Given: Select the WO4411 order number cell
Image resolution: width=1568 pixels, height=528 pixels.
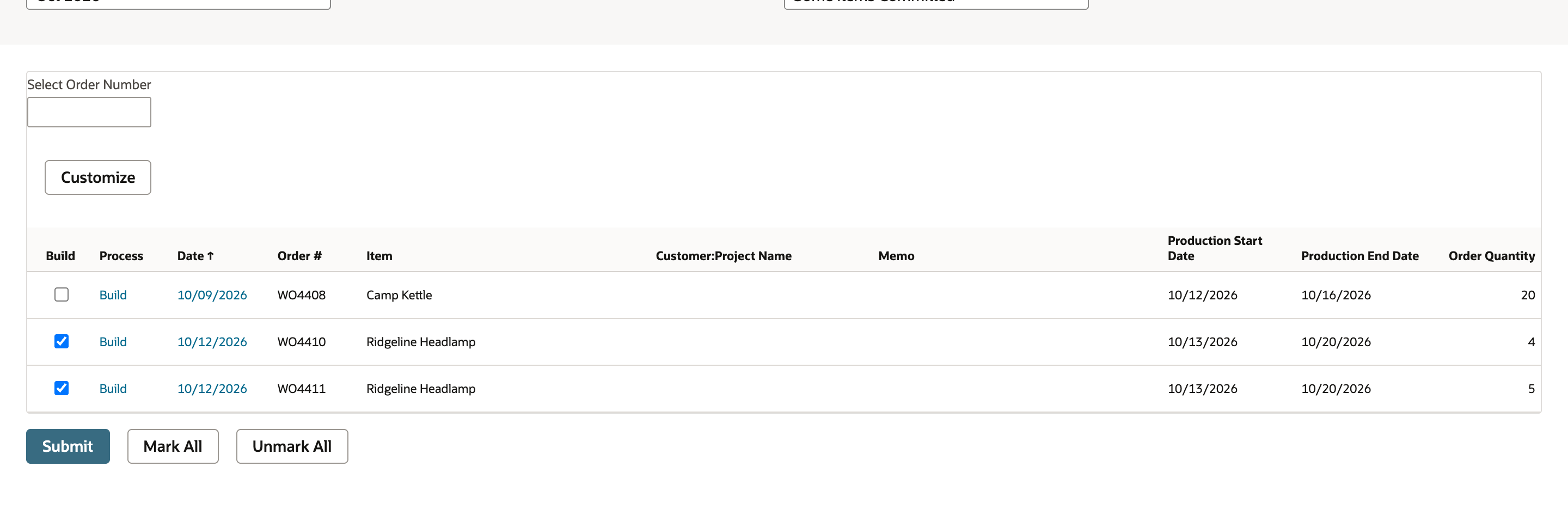Looking at the screenshot, I should 301,389.
